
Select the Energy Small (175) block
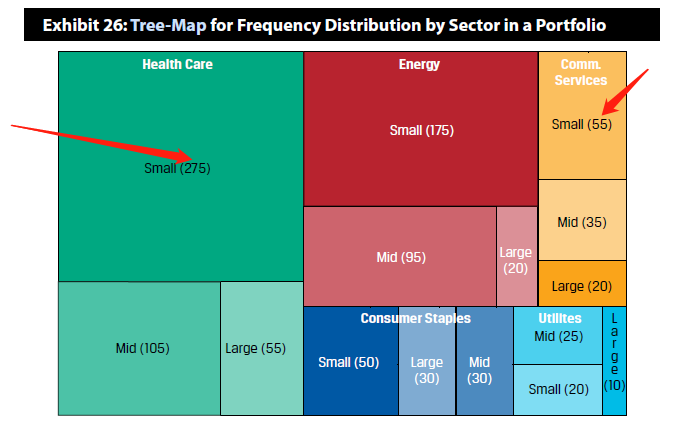pyautogui.click(x=421, y=129)
